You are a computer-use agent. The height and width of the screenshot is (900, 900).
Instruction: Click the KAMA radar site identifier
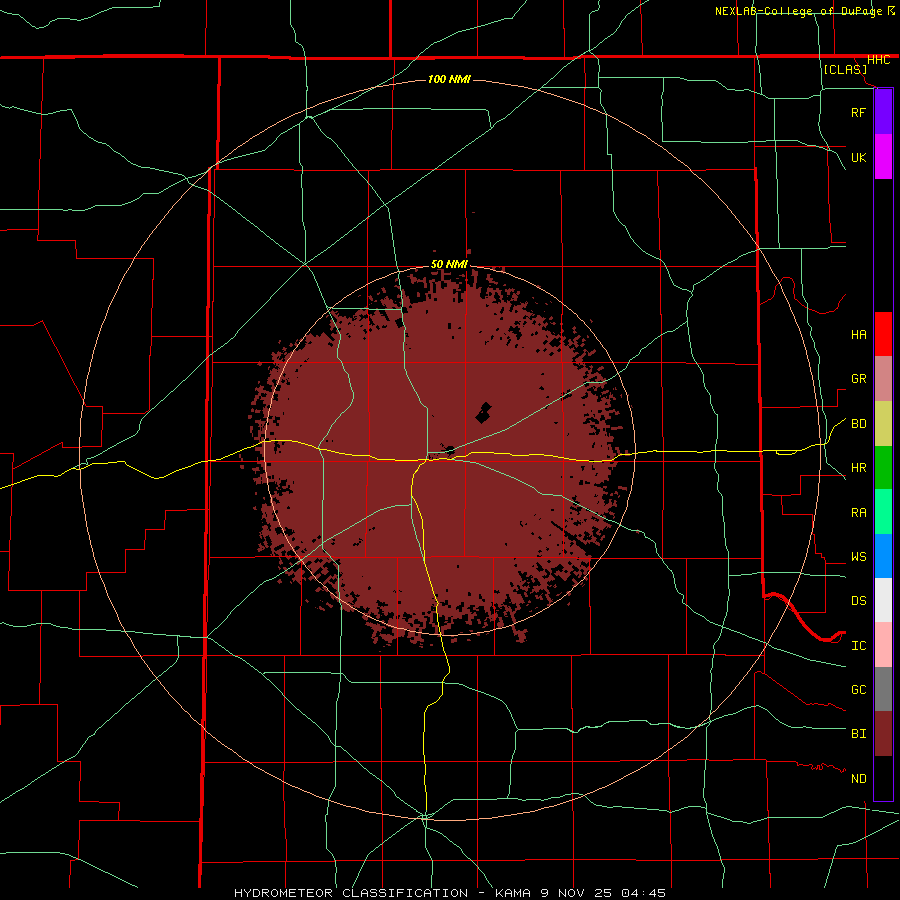point(513,893)
